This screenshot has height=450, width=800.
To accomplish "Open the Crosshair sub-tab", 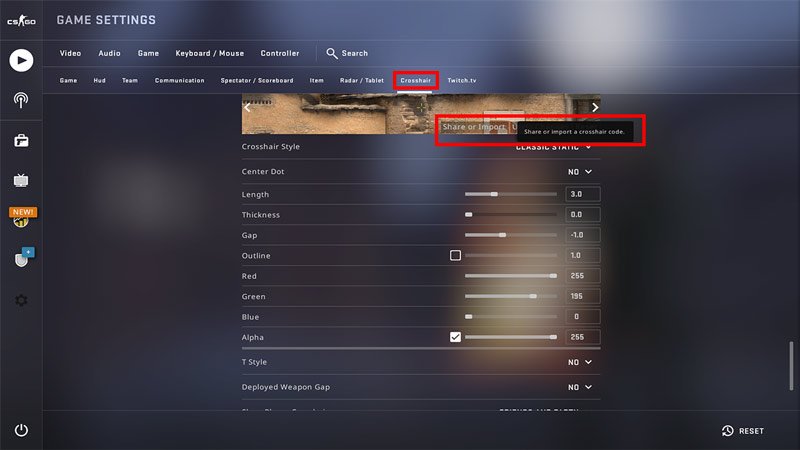I will coord(415,80).
